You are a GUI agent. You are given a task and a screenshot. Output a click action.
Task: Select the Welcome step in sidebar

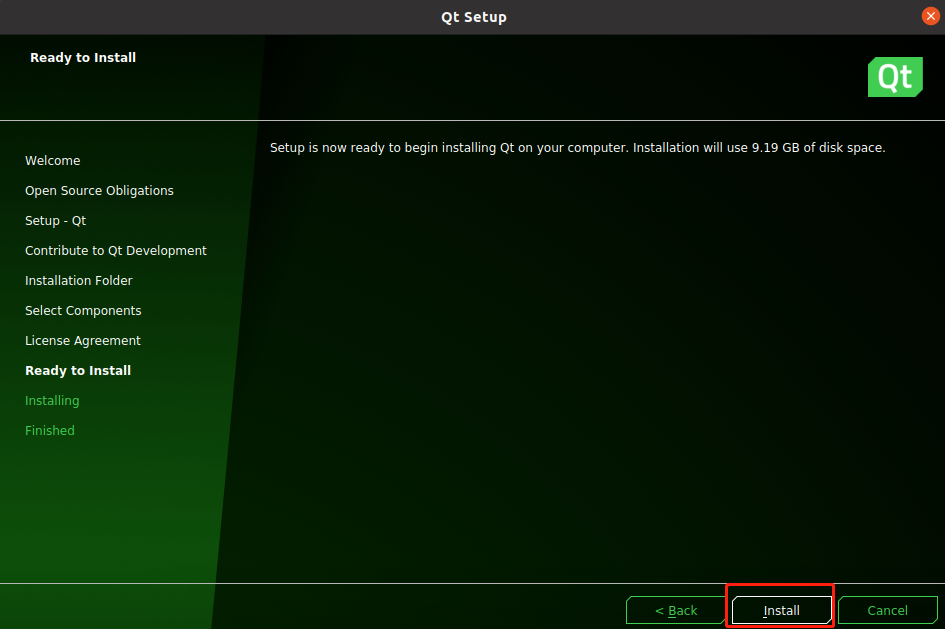(52, 160)
